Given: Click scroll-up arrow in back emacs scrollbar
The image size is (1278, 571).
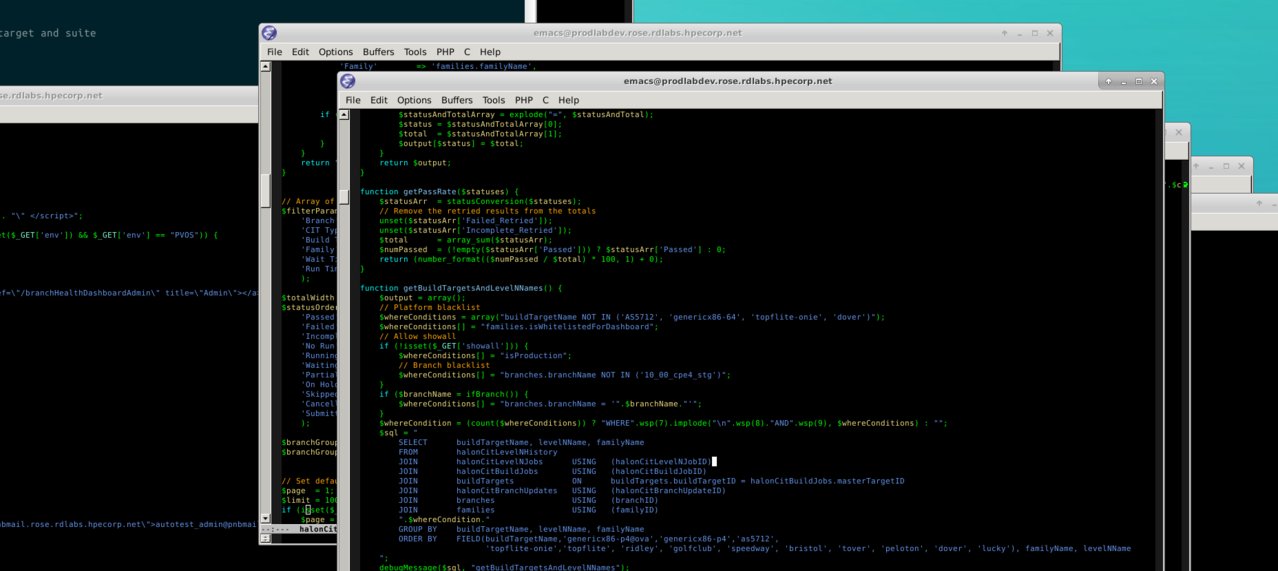Looking at the screenshot, I should pyautogui.click(x=264, y=67).
